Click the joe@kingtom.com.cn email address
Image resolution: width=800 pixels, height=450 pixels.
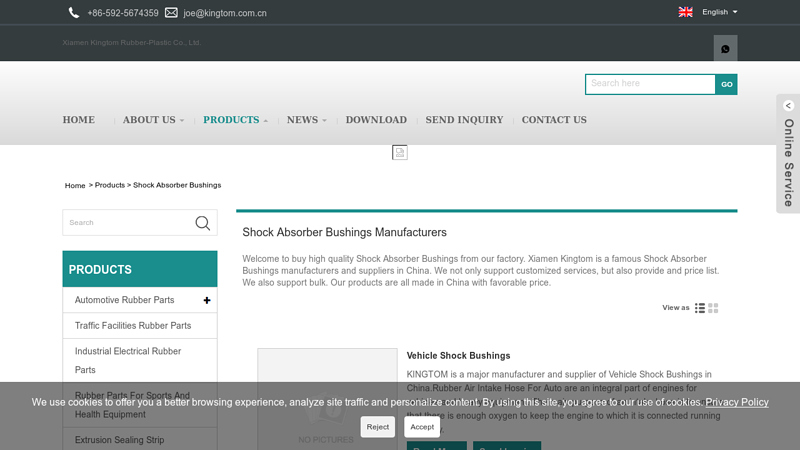pyautogui.click(x=225, y=13)
